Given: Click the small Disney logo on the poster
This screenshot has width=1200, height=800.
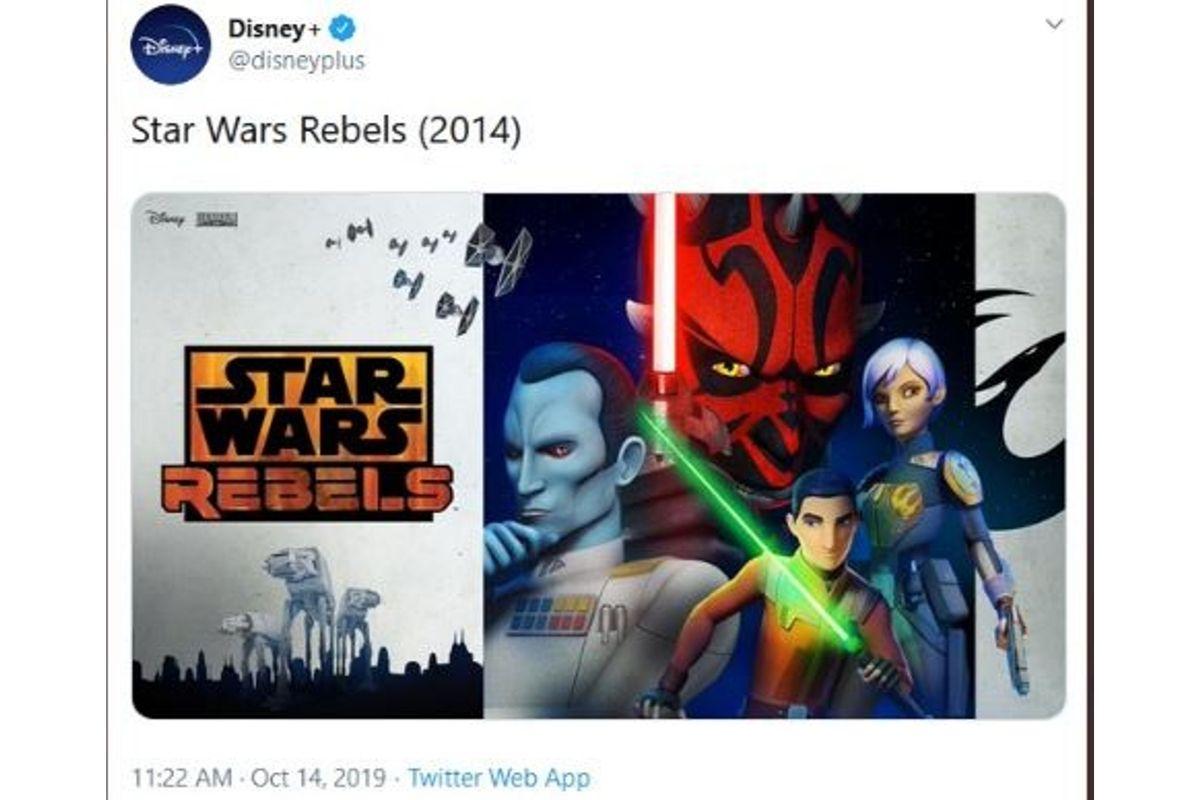Looking at the screenshot, I should tap(166, 219).
